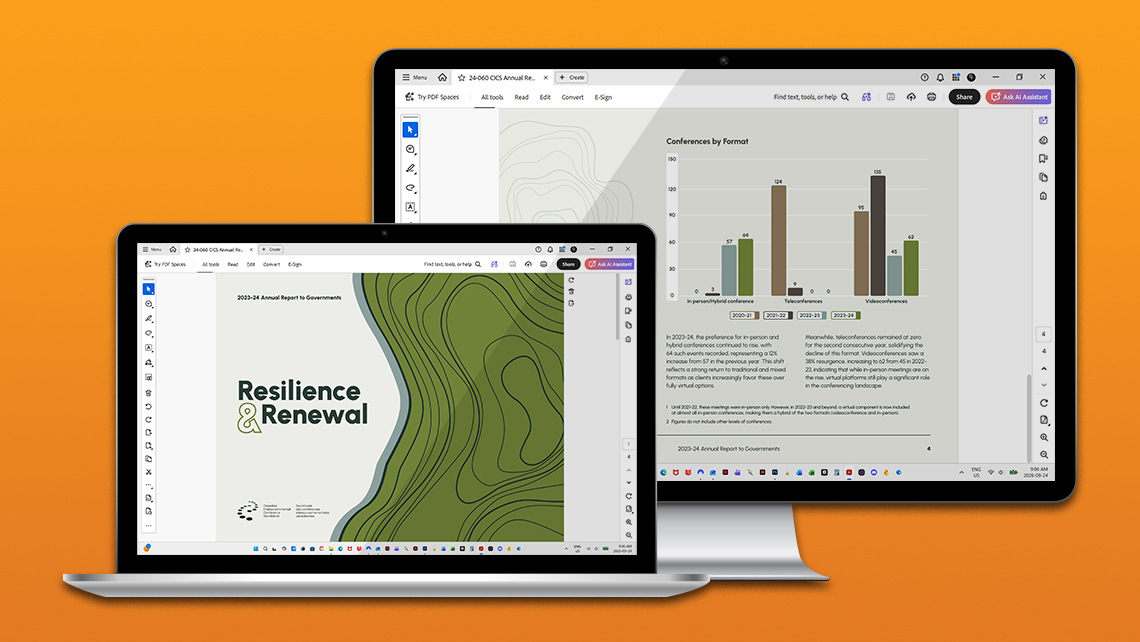
Task: Open the profile avatar on the monitor
Action: point(971,77)
